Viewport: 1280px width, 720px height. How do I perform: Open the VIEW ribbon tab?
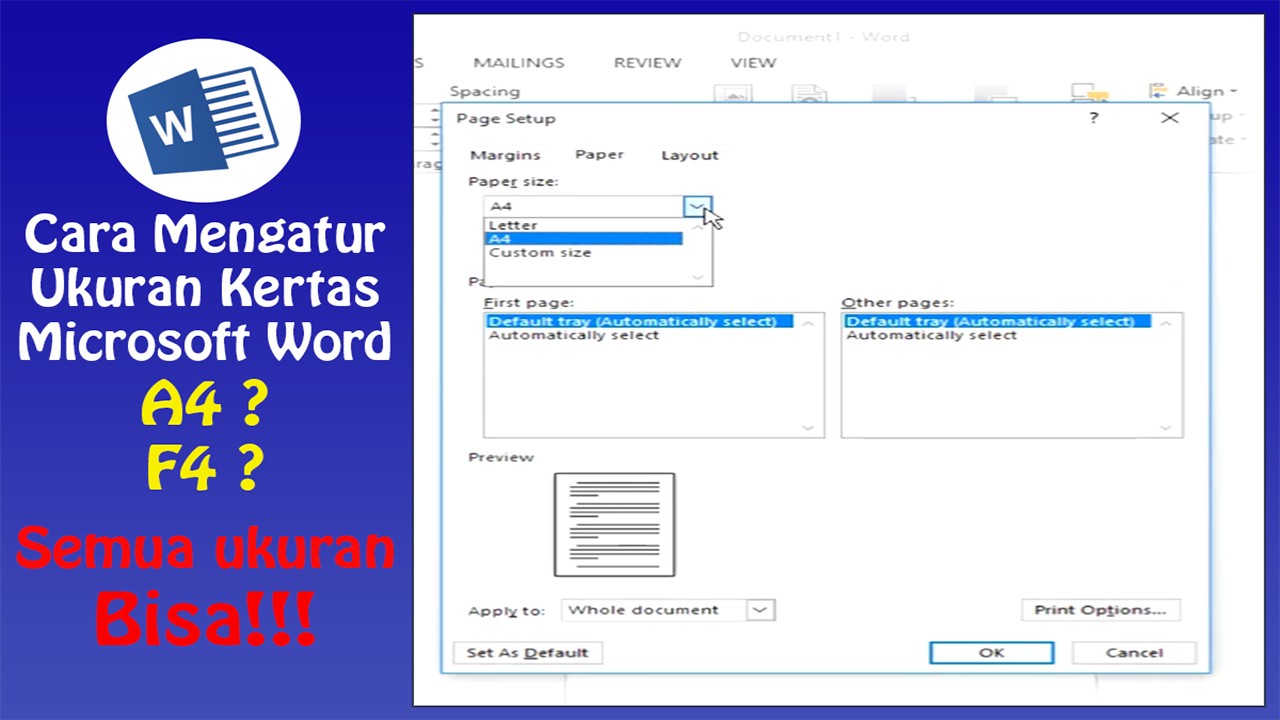(x=753, y=62)
